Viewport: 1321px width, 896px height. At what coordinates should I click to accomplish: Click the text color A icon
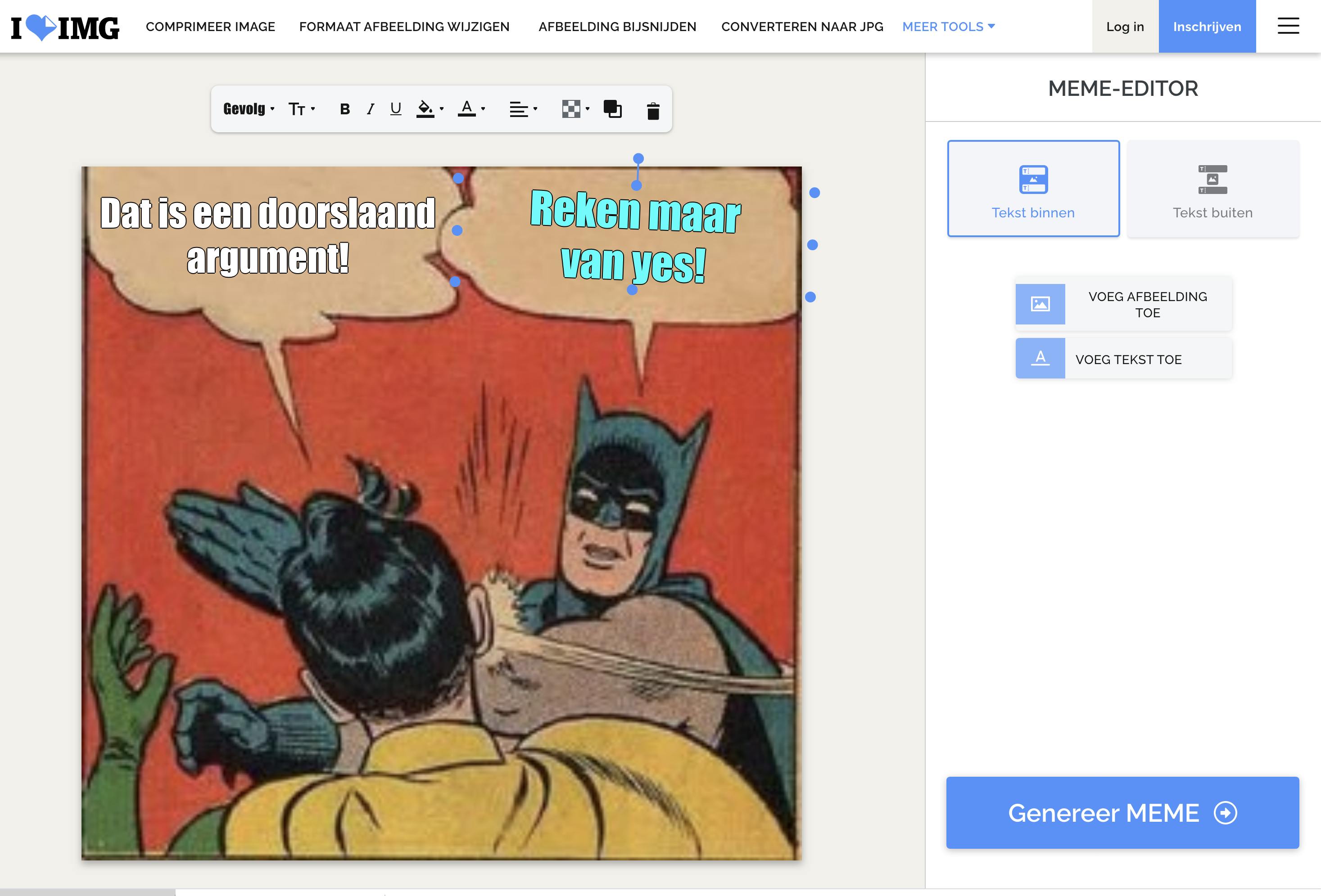point(467,108)
